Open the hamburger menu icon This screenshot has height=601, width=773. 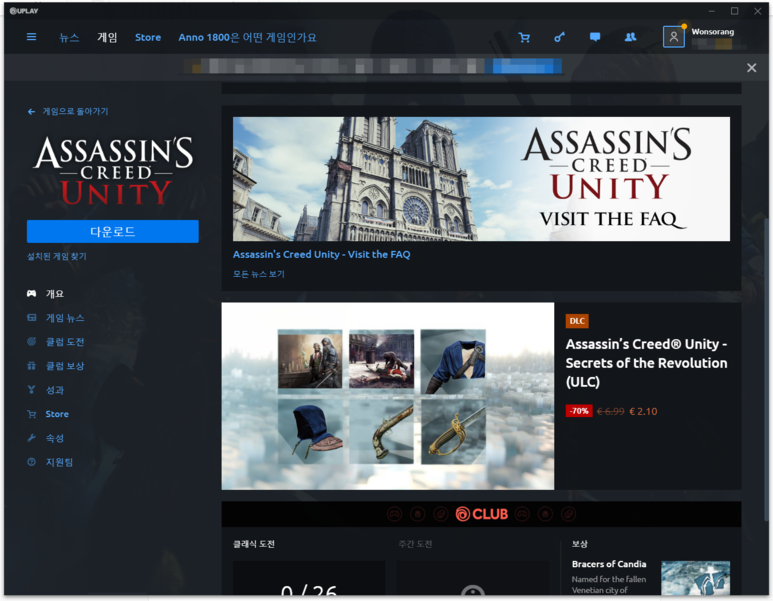point(31,37)
